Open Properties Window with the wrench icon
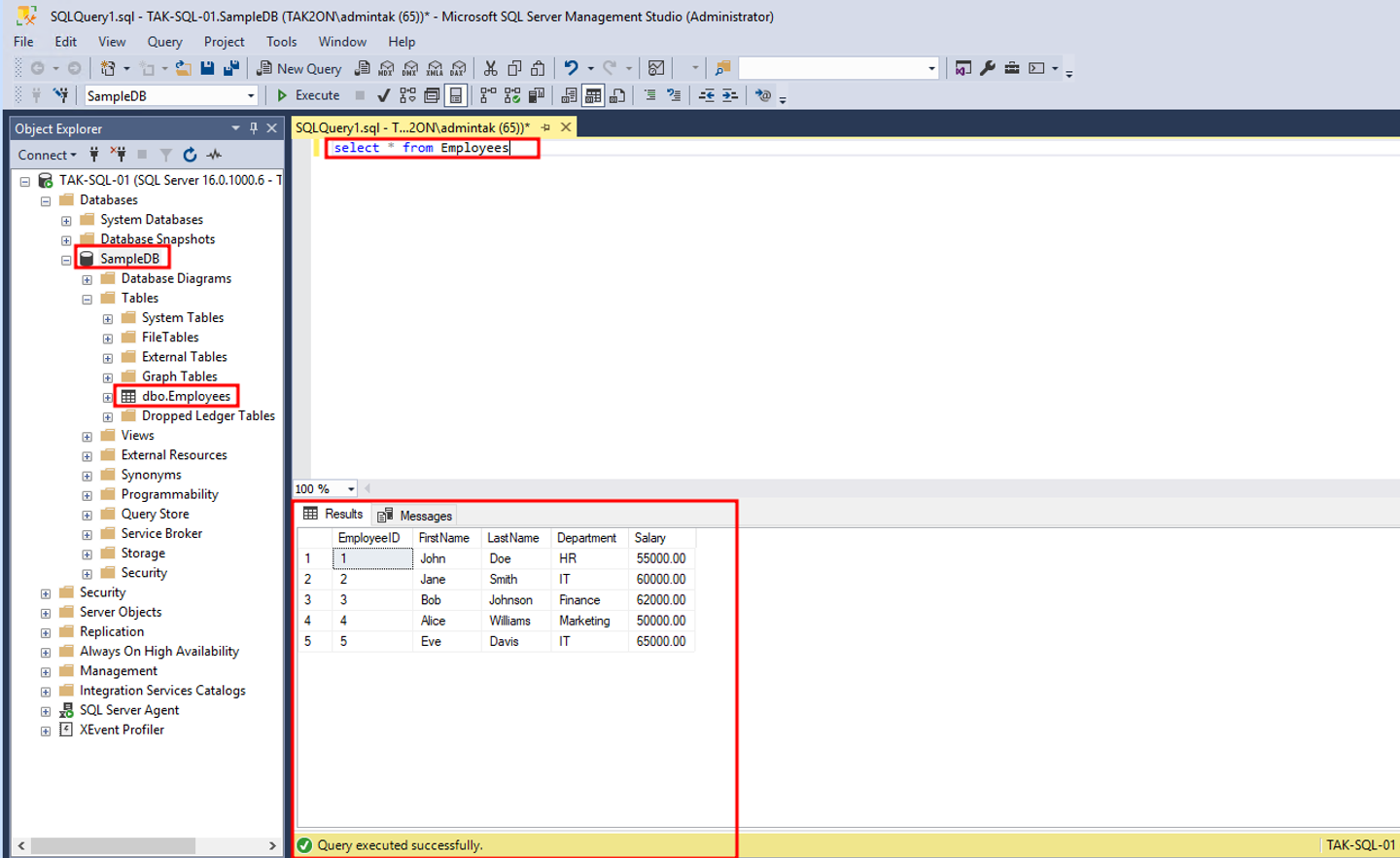 coord(988,68)
